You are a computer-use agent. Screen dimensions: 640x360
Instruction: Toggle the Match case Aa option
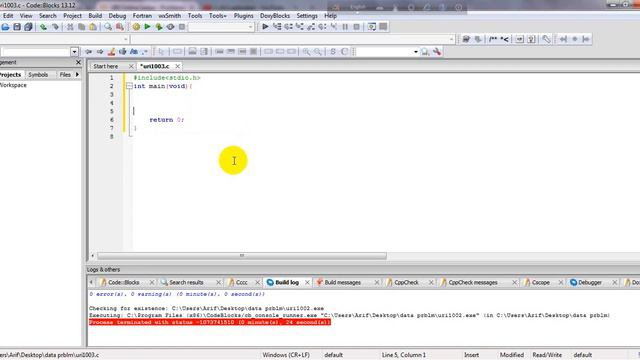(134, 52)
